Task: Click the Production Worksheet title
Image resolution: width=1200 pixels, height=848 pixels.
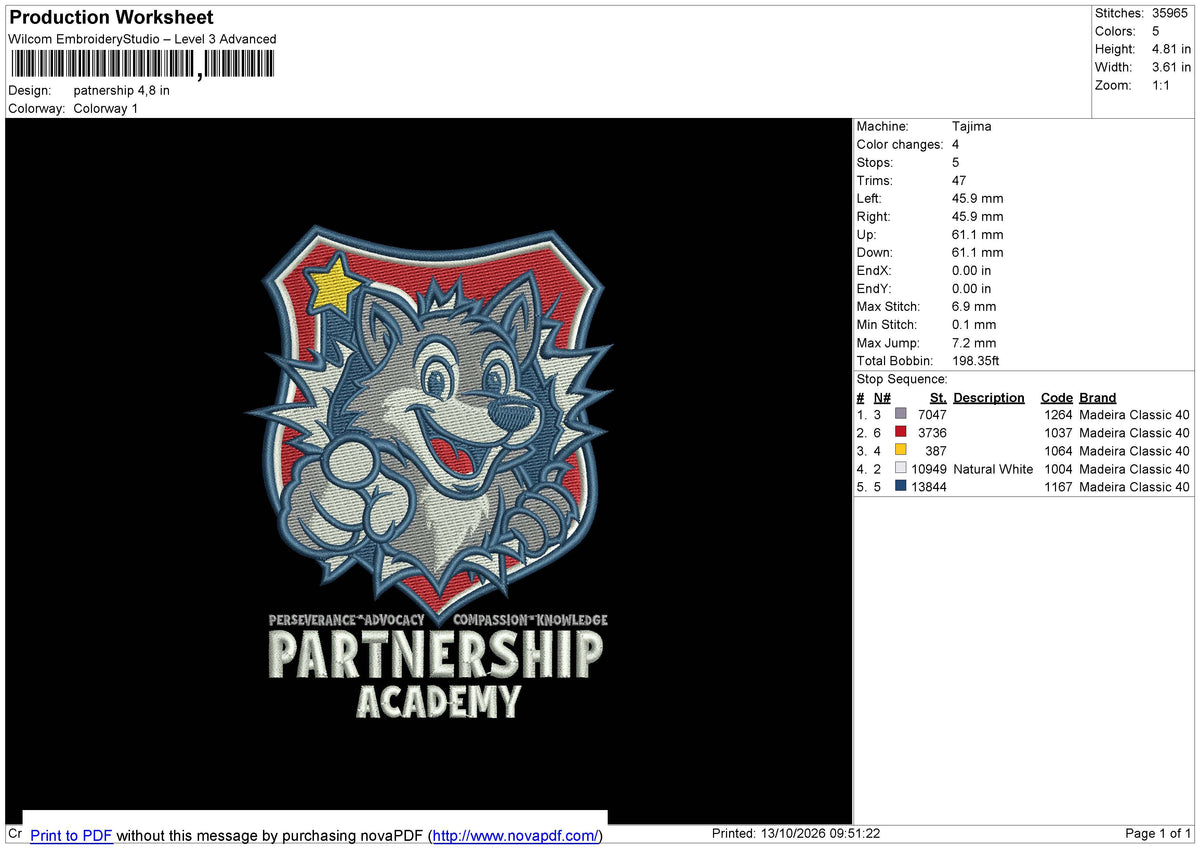Action: point(111,17)
